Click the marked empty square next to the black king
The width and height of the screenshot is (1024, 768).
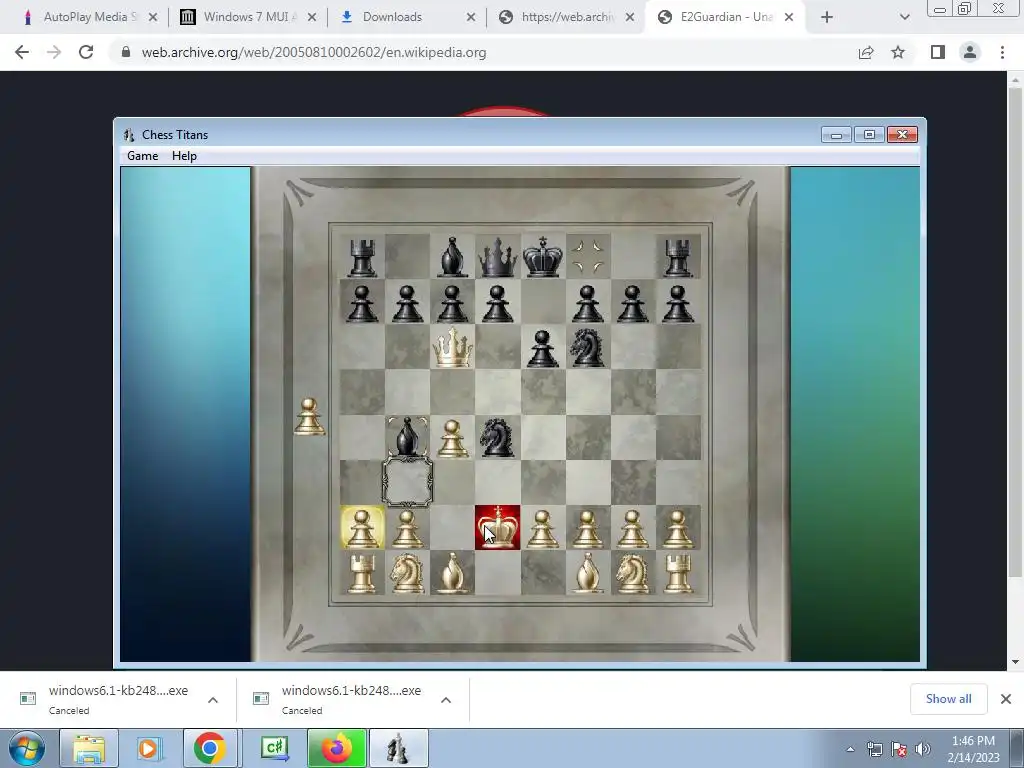tap(588, 256)
